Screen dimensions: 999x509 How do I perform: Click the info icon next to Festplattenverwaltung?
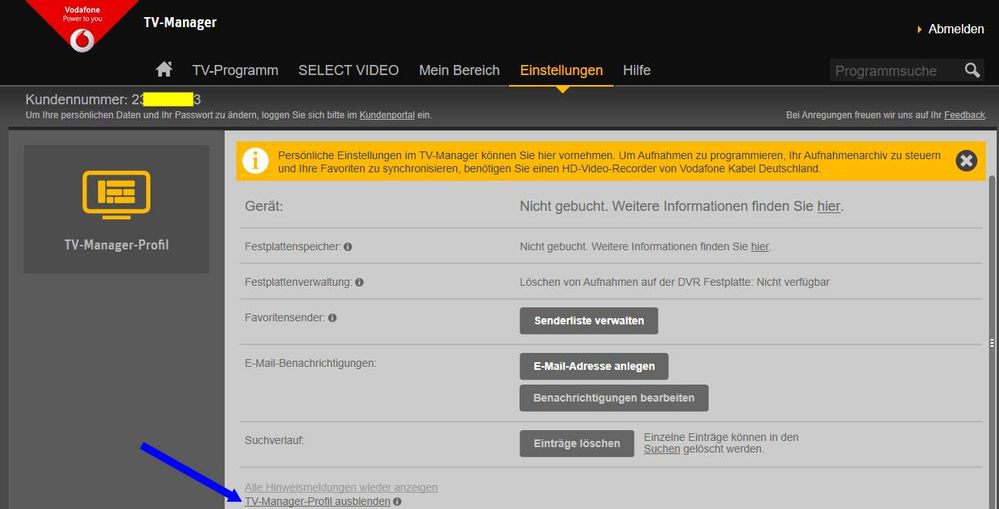click(359, 282)
